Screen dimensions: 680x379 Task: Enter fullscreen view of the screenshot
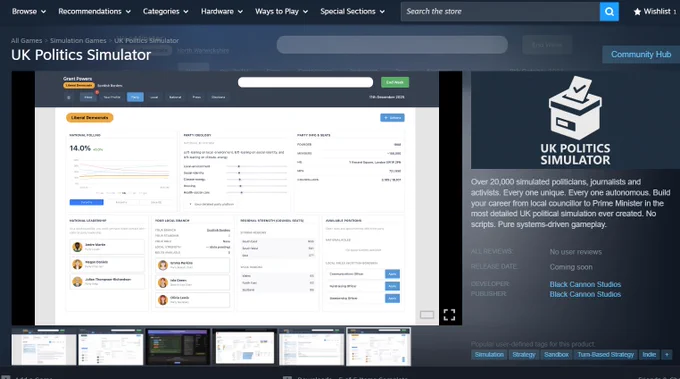[449, 314]
